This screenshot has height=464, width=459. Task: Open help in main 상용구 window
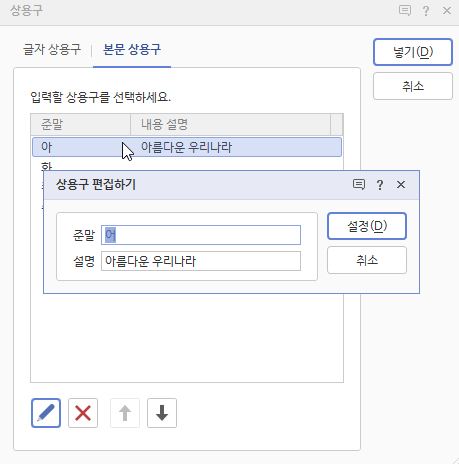426,11
